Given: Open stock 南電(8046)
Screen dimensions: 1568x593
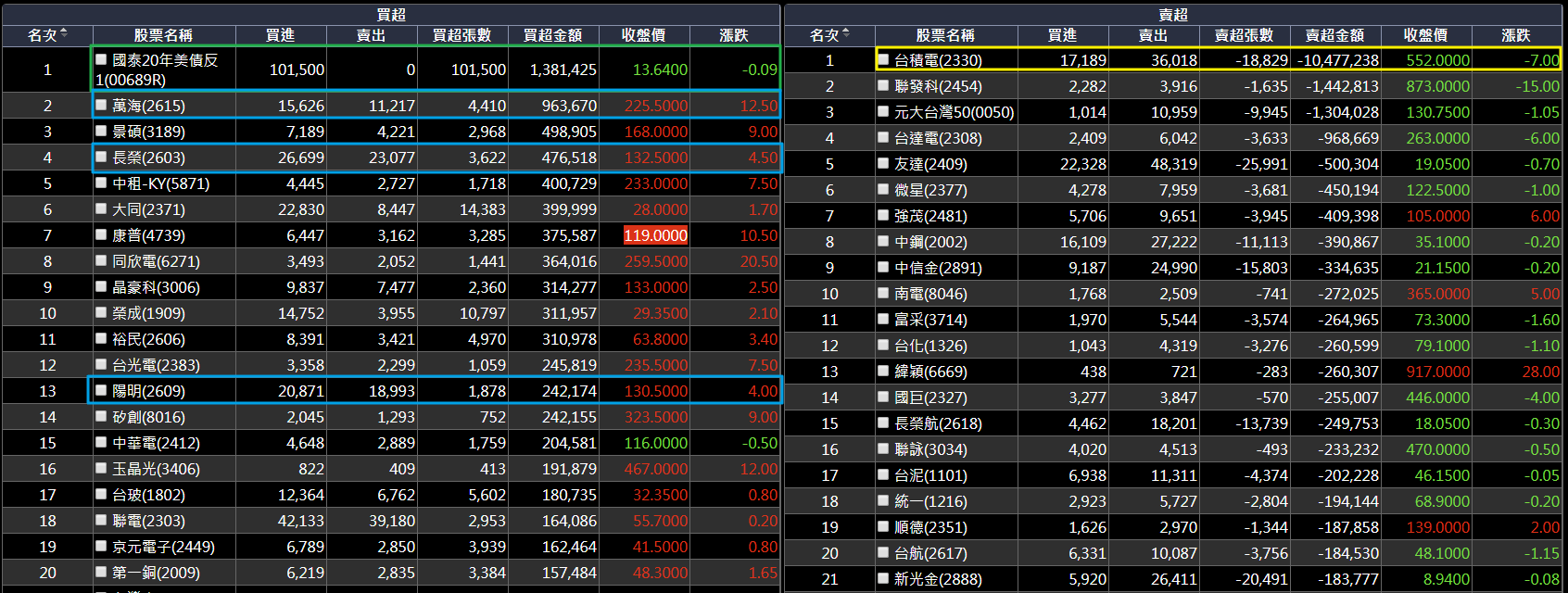Looking at the screenshot, I should (x=930, y=294).
